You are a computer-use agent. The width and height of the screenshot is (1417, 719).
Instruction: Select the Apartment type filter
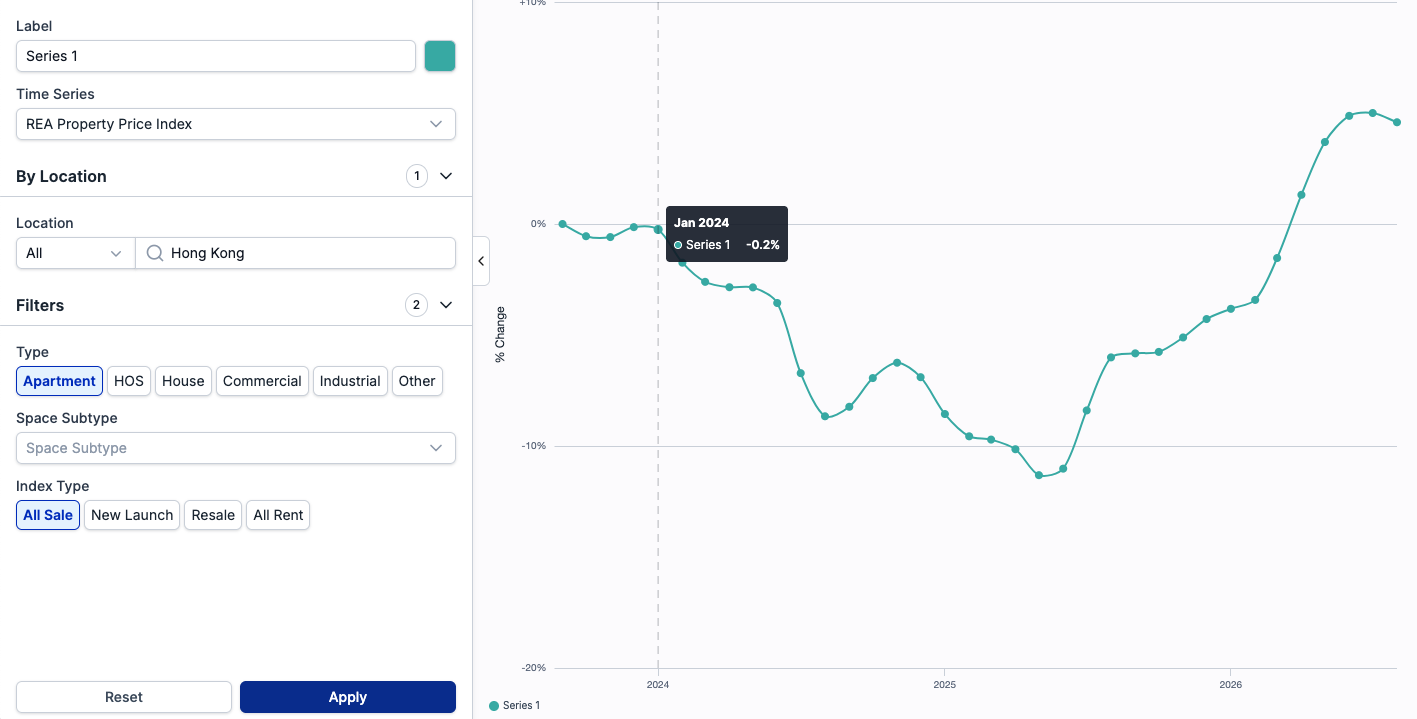[x=59, y=381]
